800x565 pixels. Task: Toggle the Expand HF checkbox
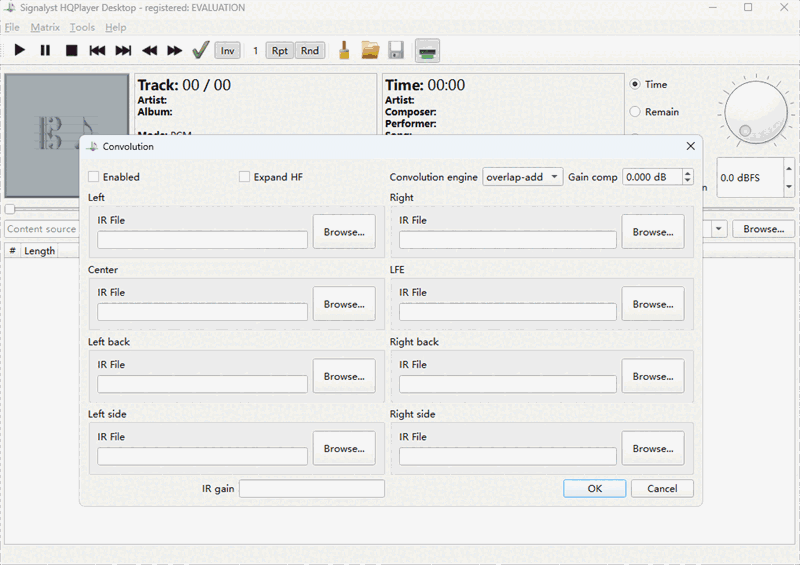click(x=245, y=177)
